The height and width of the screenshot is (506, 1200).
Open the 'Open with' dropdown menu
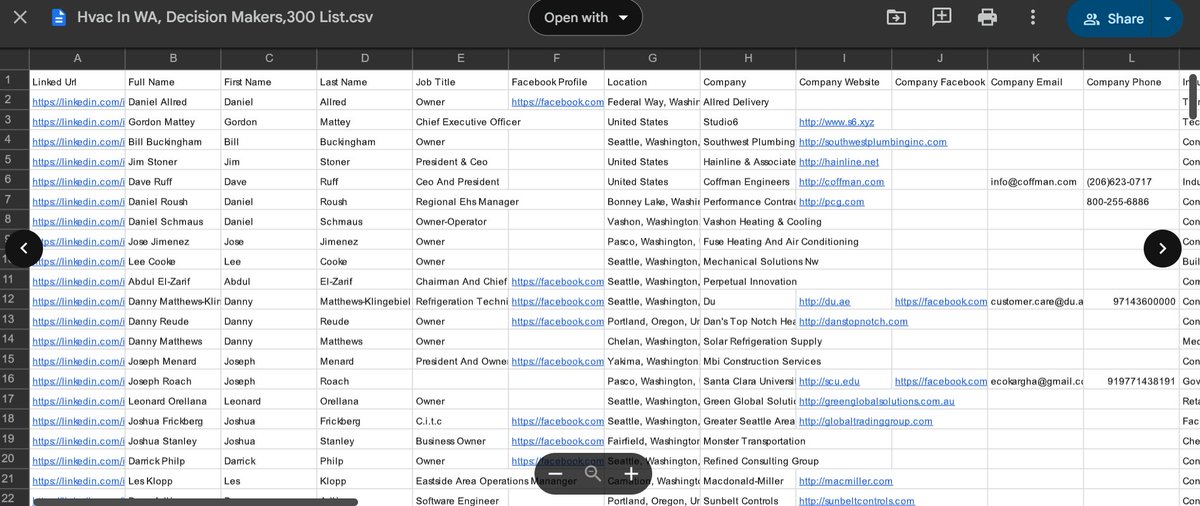coord(586,17)
